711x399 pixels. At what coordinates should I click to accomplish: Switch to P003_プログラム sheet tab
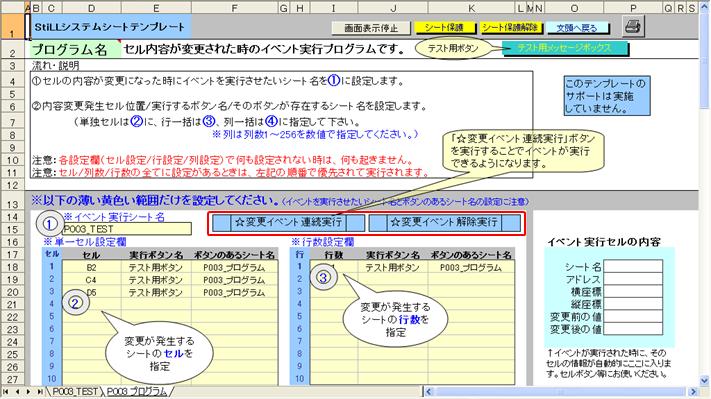pos(137,391)
